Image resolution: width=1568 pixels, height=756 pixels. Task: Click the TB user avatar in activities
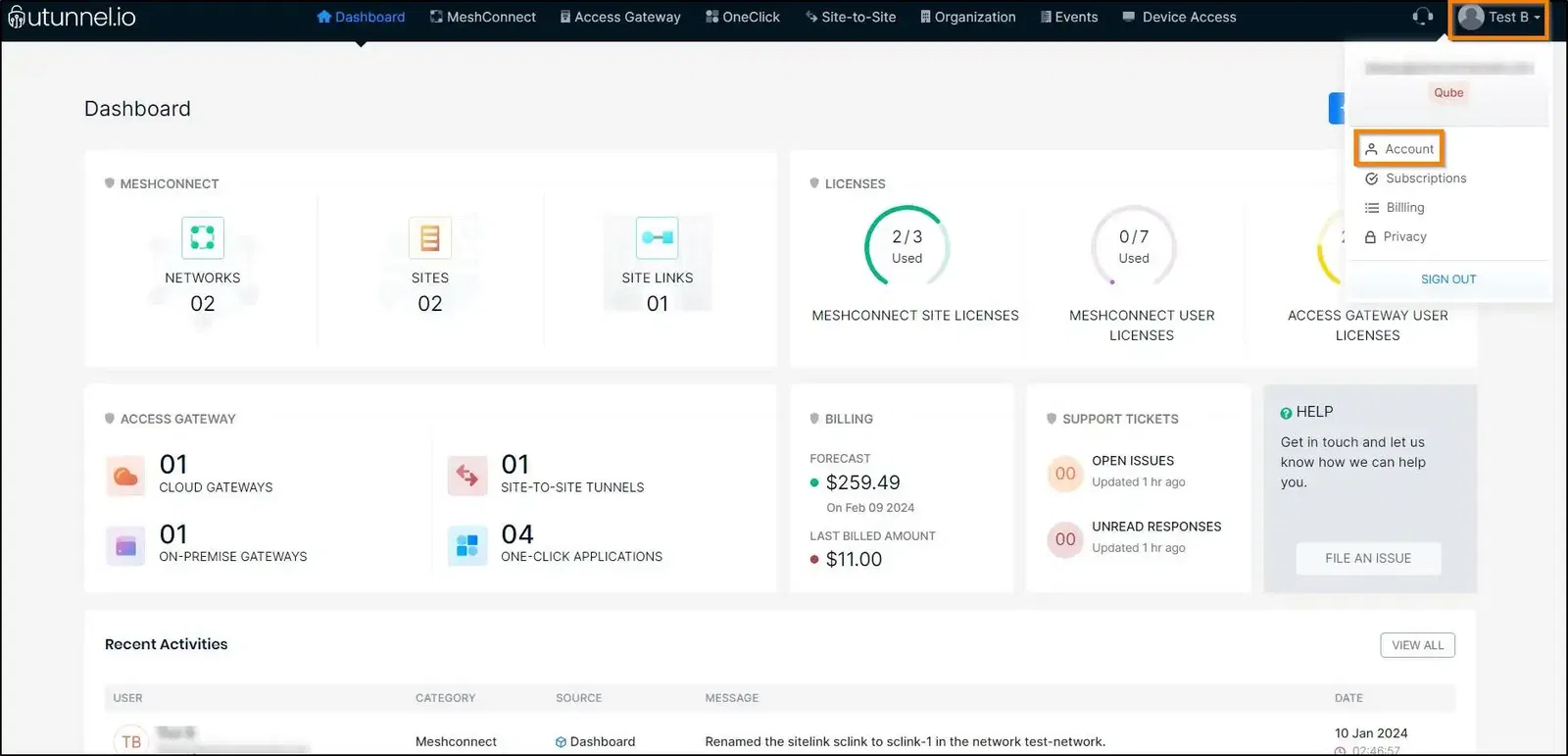[x=131, y=741]
